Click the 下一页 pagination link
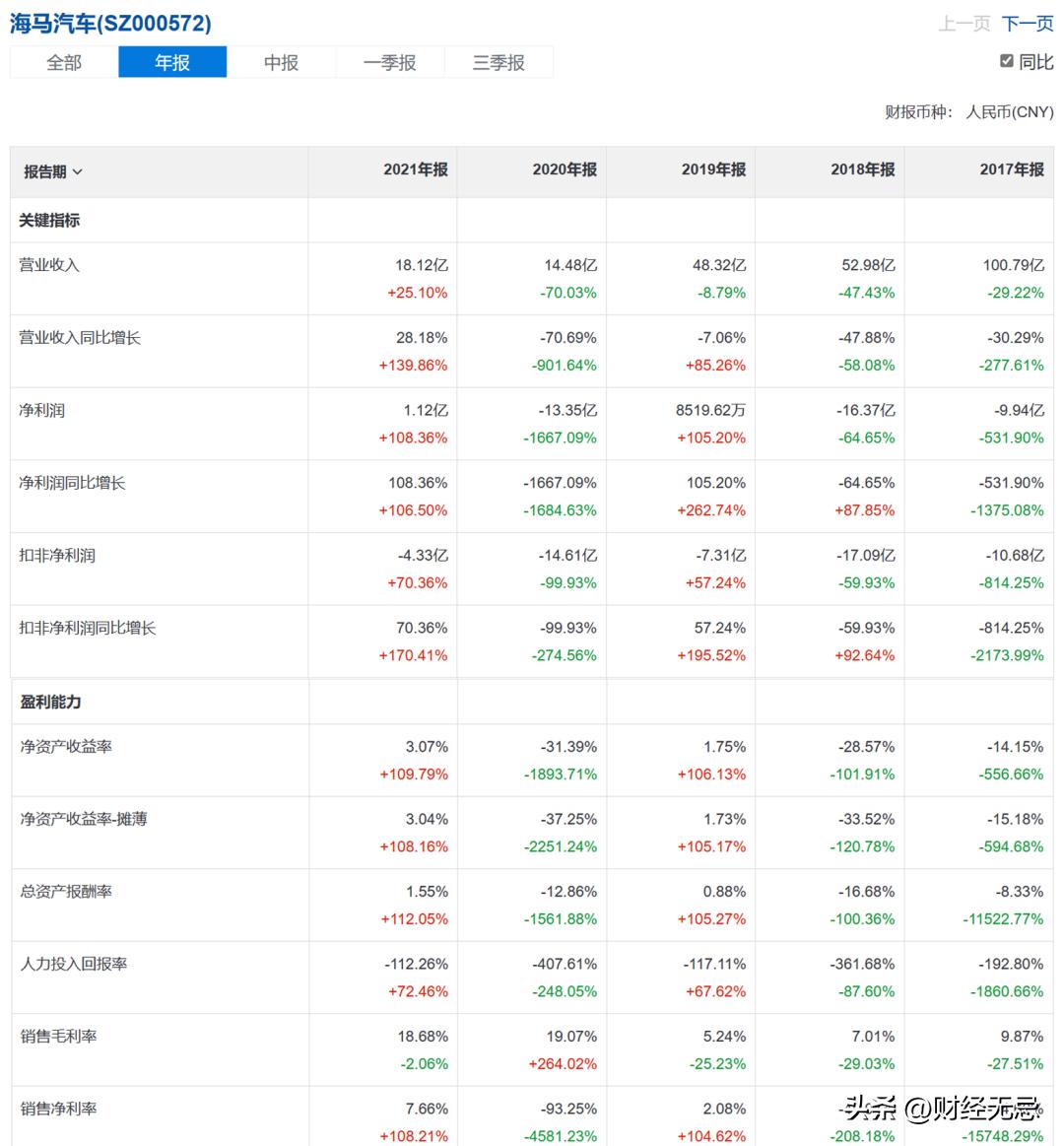 (x=1028, y=23)
